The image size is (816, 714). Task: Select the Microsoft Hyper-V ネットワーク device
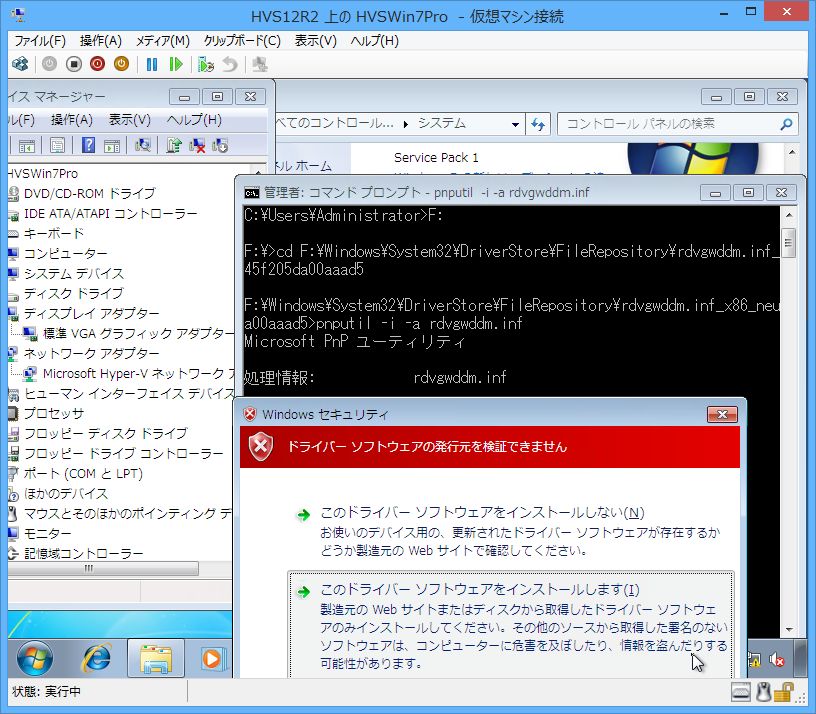138,374
